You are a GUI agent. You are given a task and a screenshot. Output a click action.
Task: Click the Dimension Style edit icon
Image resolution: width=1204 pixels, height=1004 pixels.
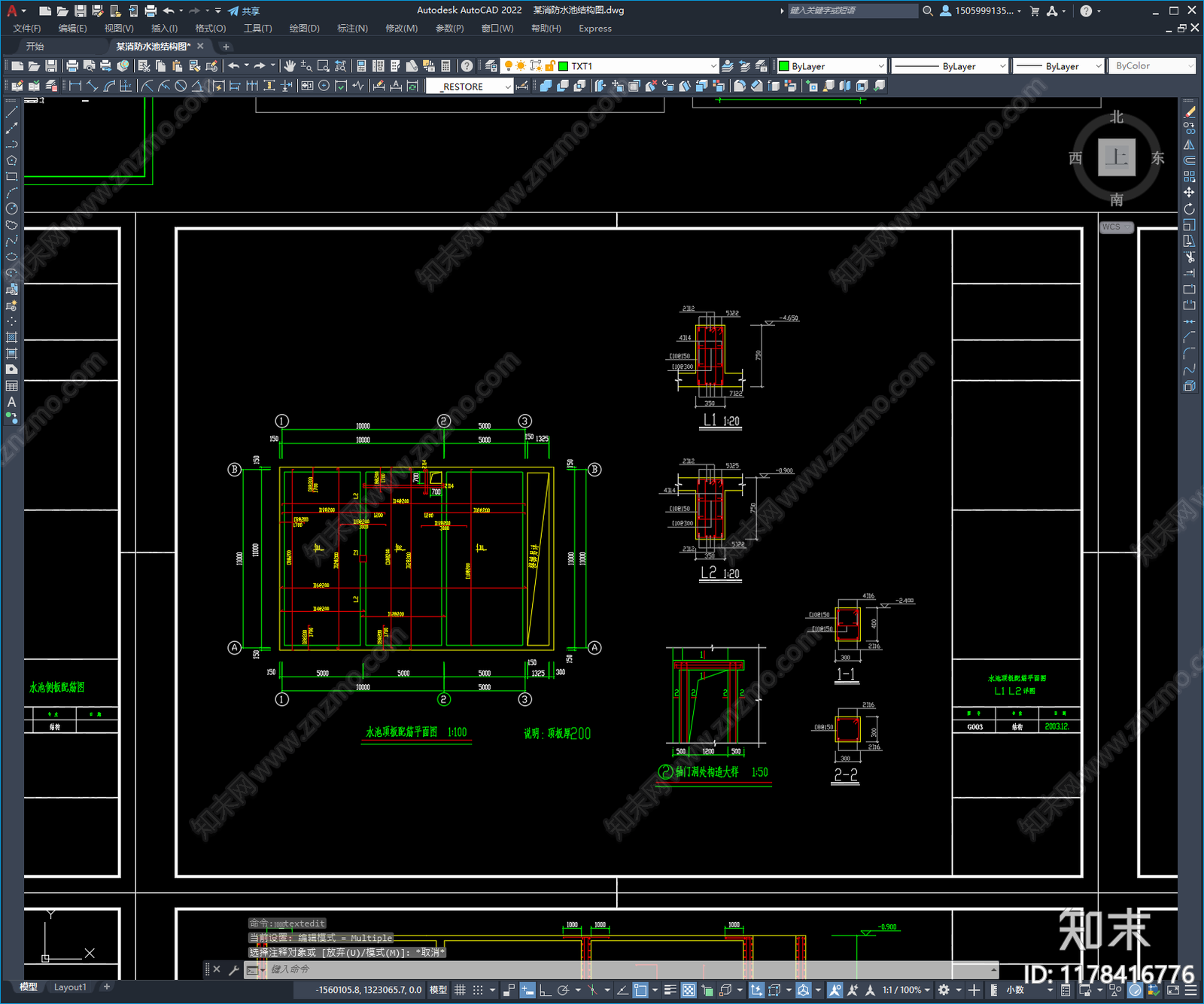tap(521, 86)
